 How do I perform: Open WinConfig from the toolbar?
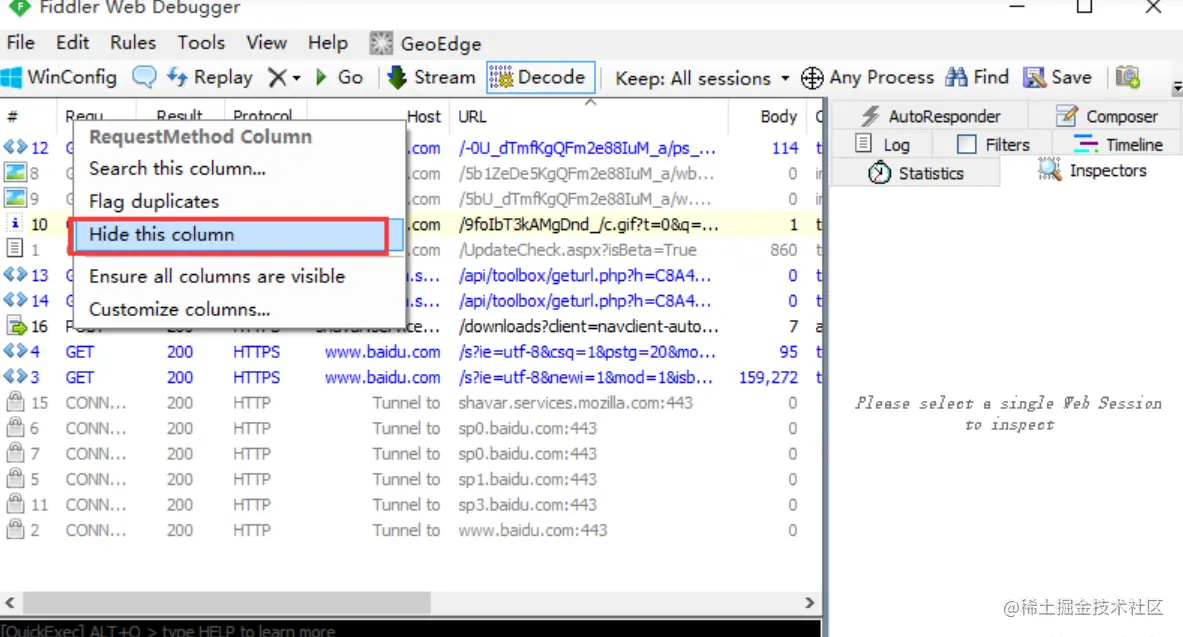coord(59,77)
